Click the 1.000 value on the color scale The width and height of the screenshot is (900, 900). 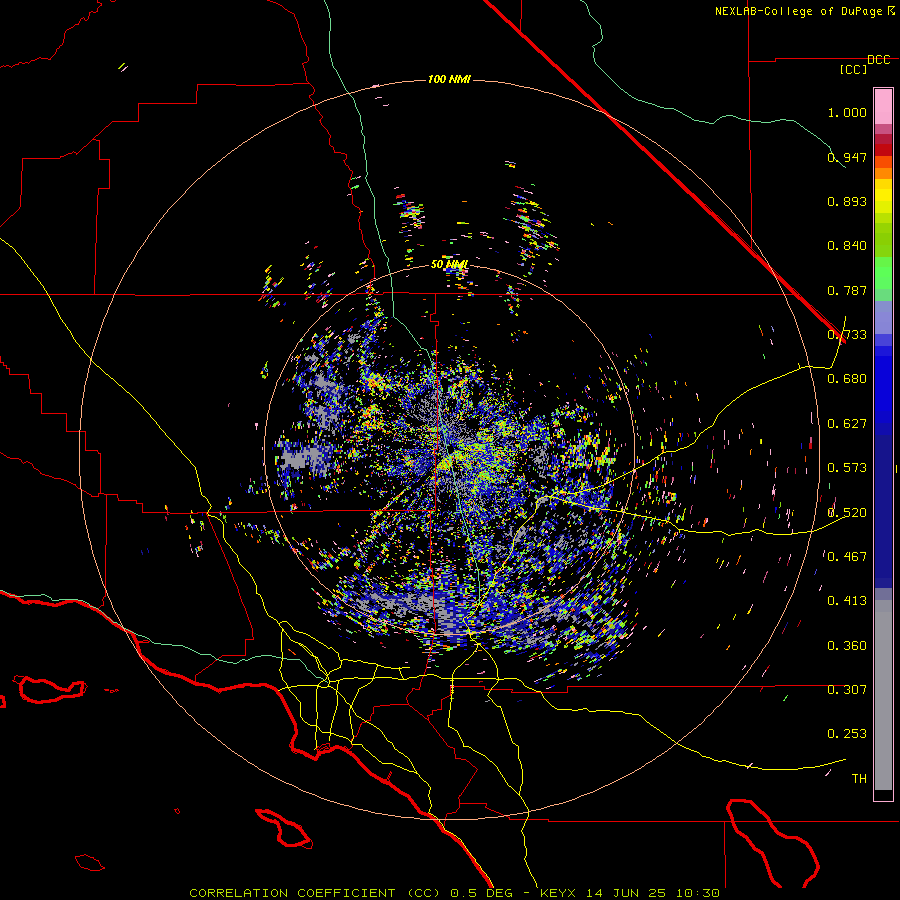(x=847, y=112)
